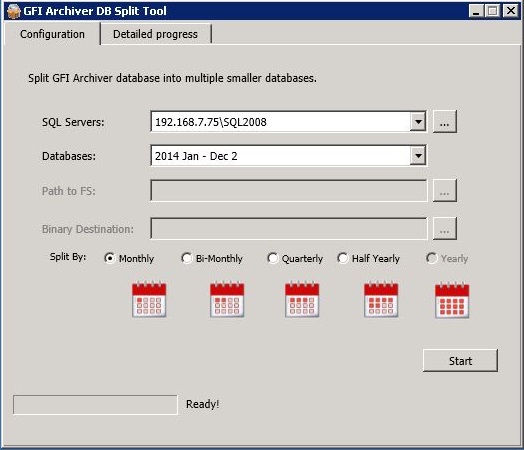Image resolution: width=524 pixels, height=450 pixels.
Task: Click the Quarterly calendar icon
Action: click(x=302, y=299)
